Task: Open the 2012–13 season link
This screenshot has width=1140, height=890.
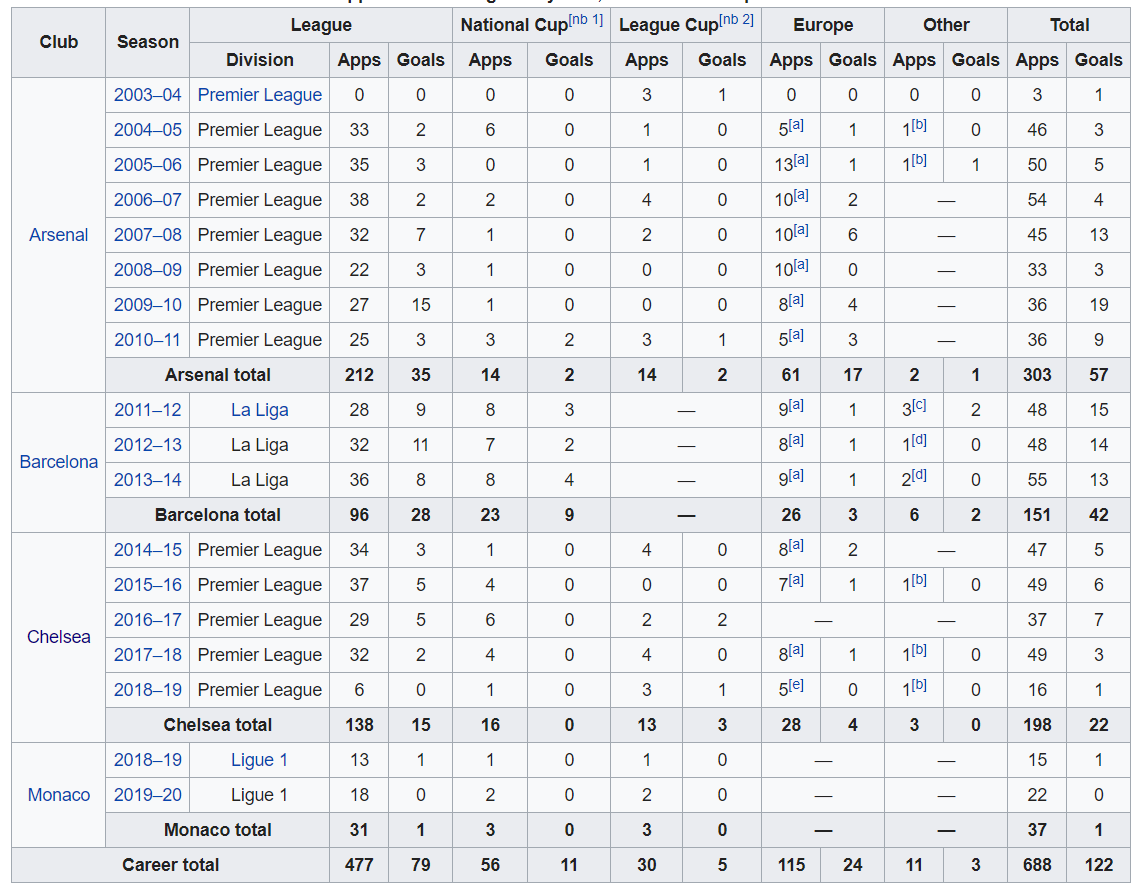Action: coord(148,445)
